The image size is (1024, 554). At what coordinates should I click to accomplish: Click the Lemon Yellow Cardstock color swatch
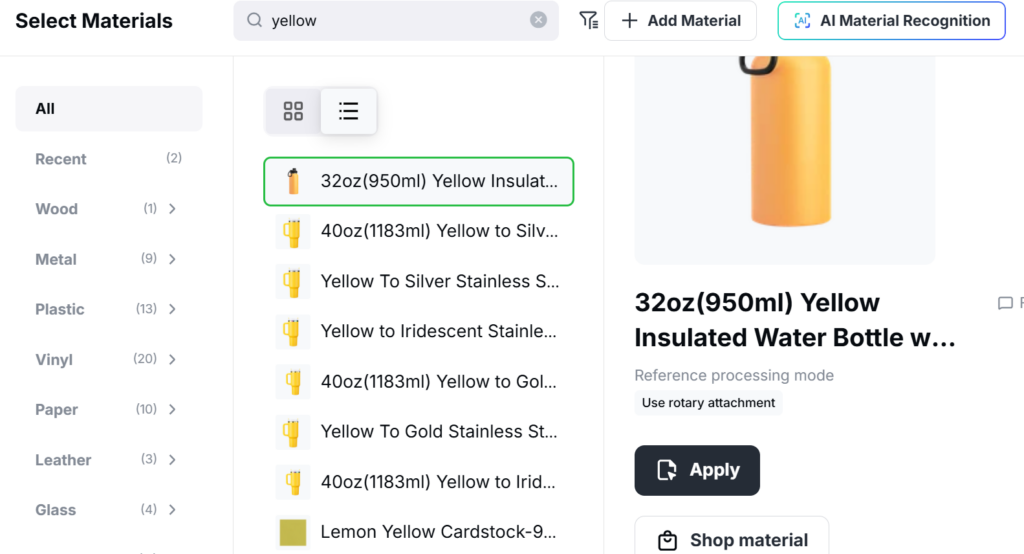[293, 532]
